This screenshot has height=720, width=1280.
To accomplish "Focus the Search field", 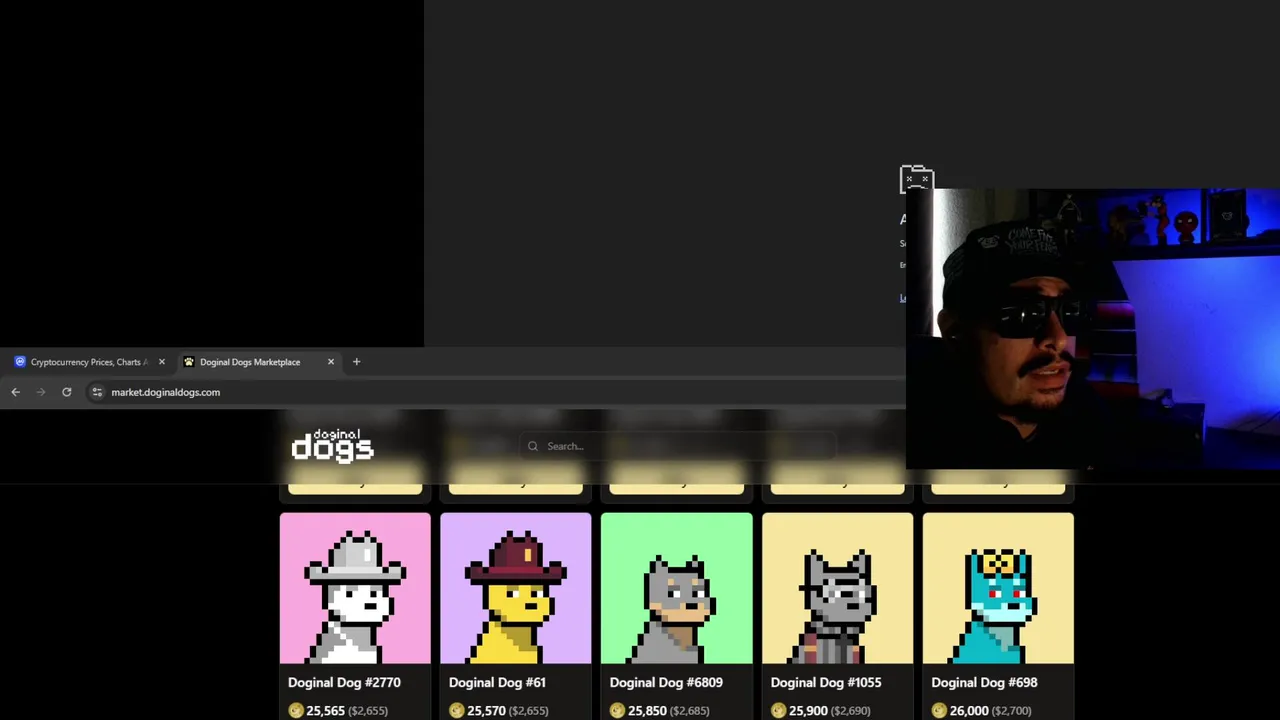I will pyautogui.click(x=678, y=446).
